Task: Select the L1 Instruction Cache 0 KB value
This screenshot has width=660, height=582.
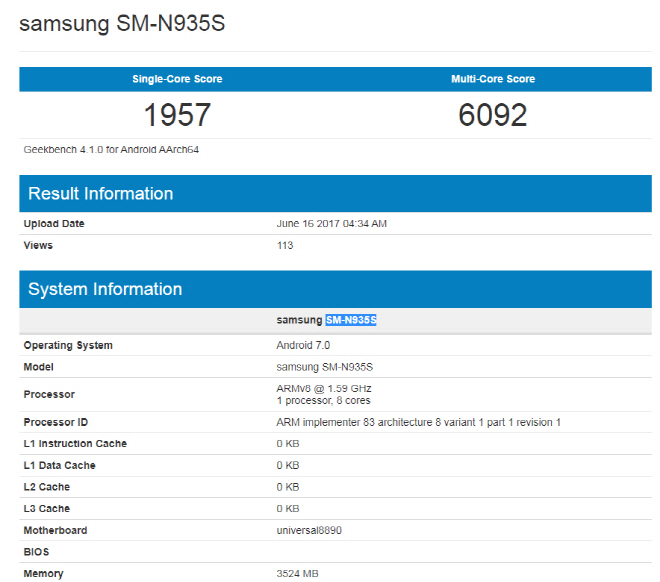Action: point(288,444)
